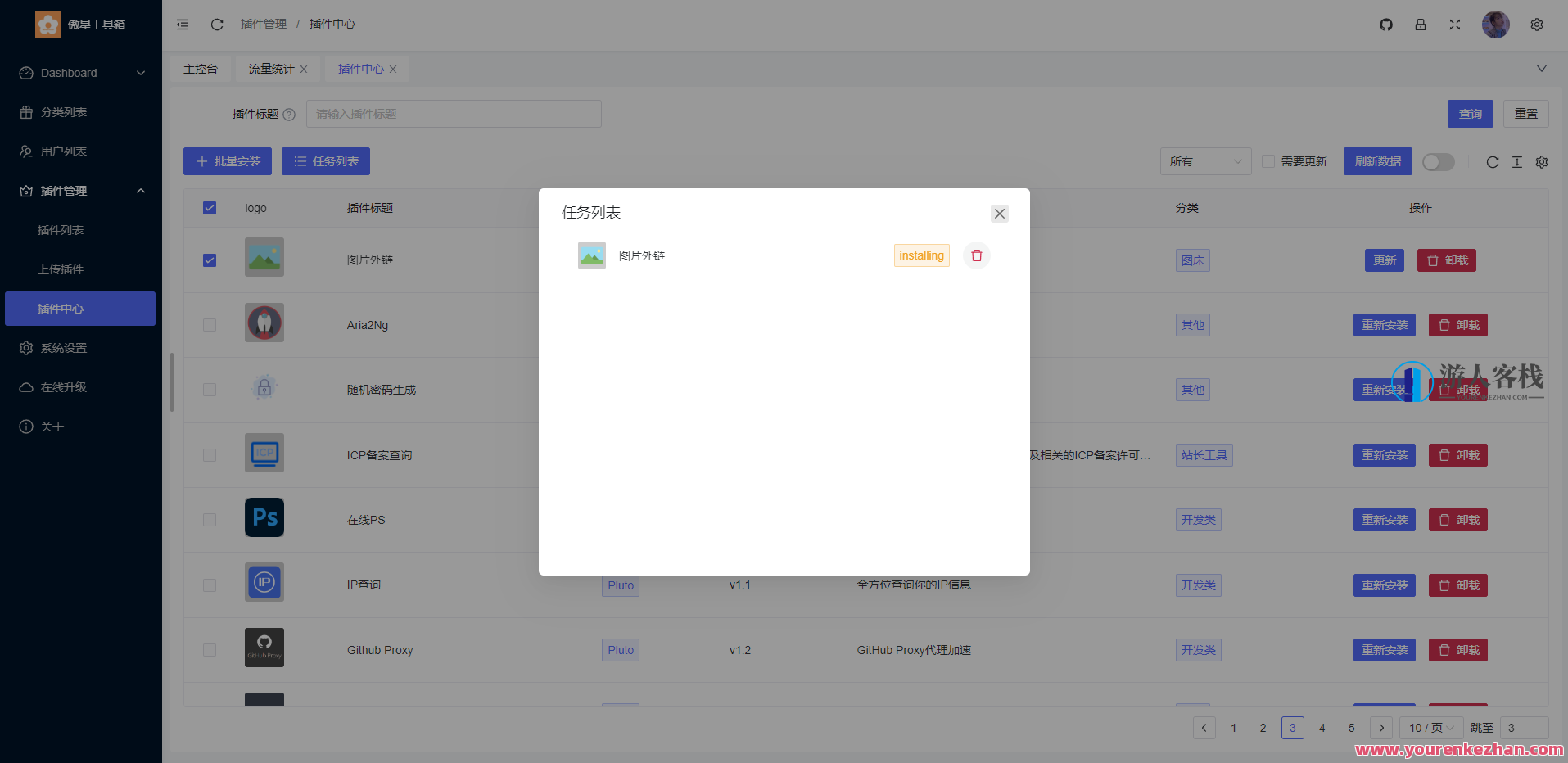Open settings via the gear icon in header

[x=1538, y=25]
